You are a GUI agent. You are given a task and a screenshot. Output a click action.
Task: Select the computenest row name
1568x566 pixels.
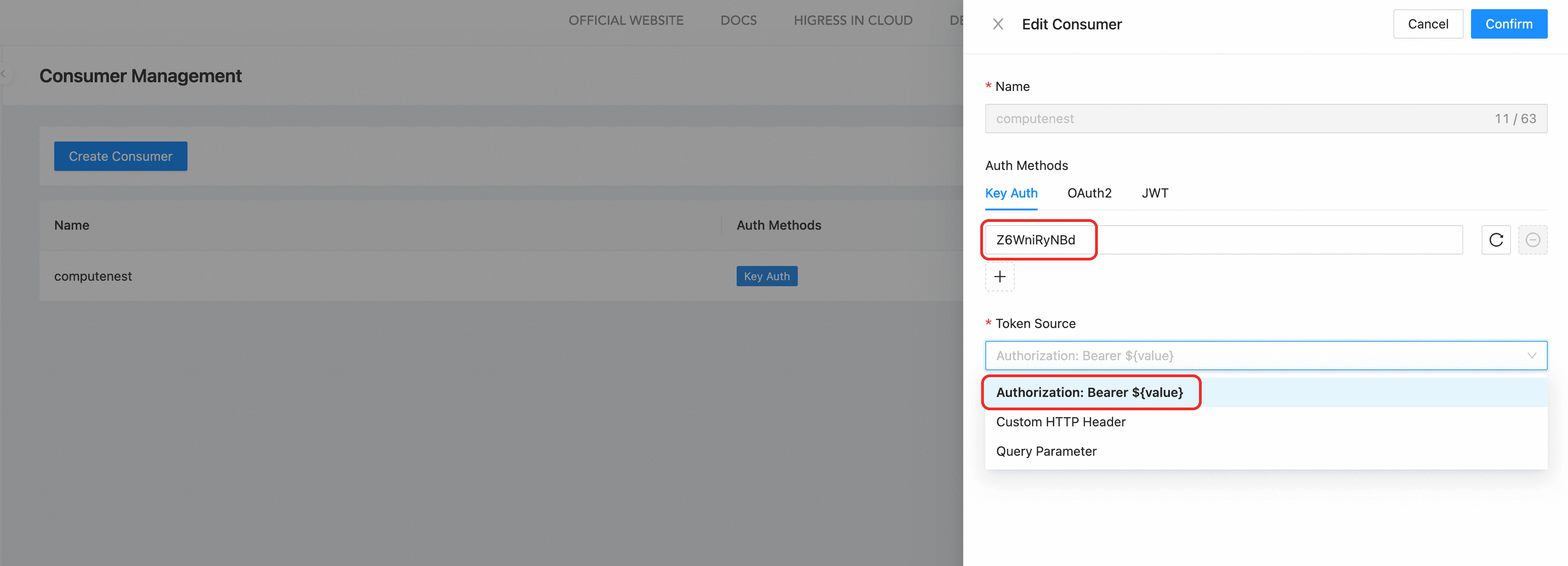point(92,276)
